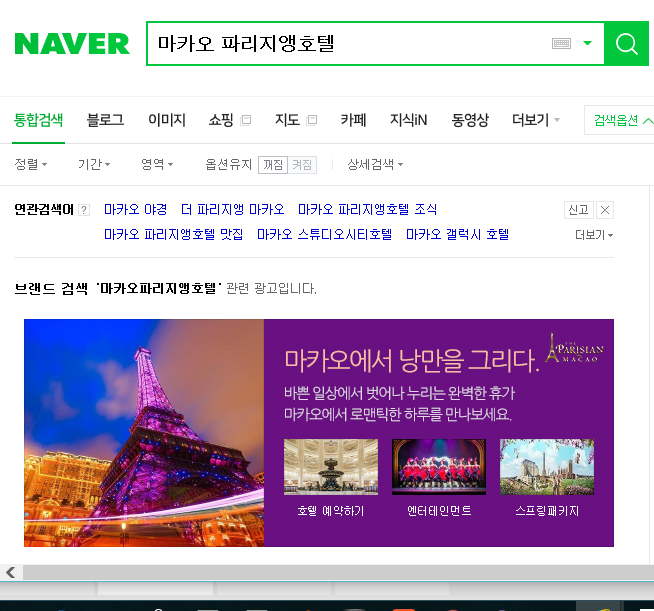654x611 pixels.
Task: Open the 스프링패키지 link
Action: (x=547, y=511)
